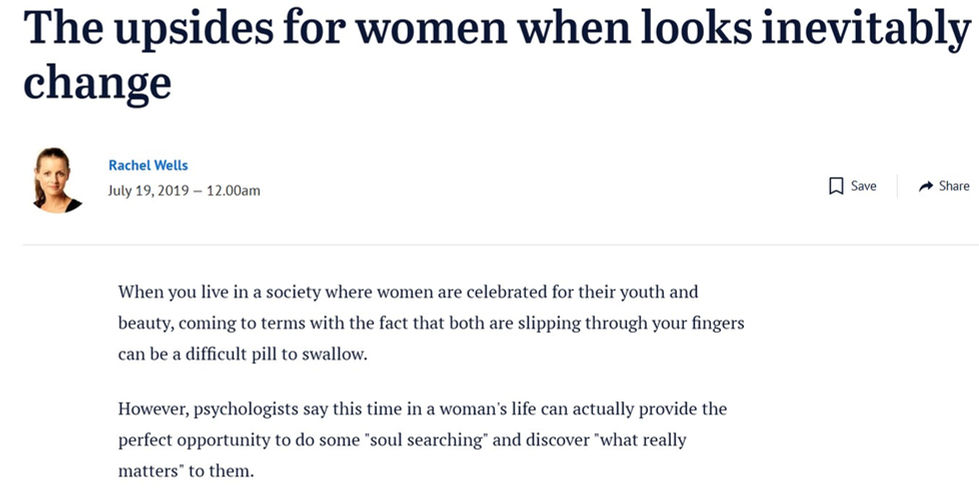
Task: Click the bookmark icon beside Save
Action: pos(836,186)
